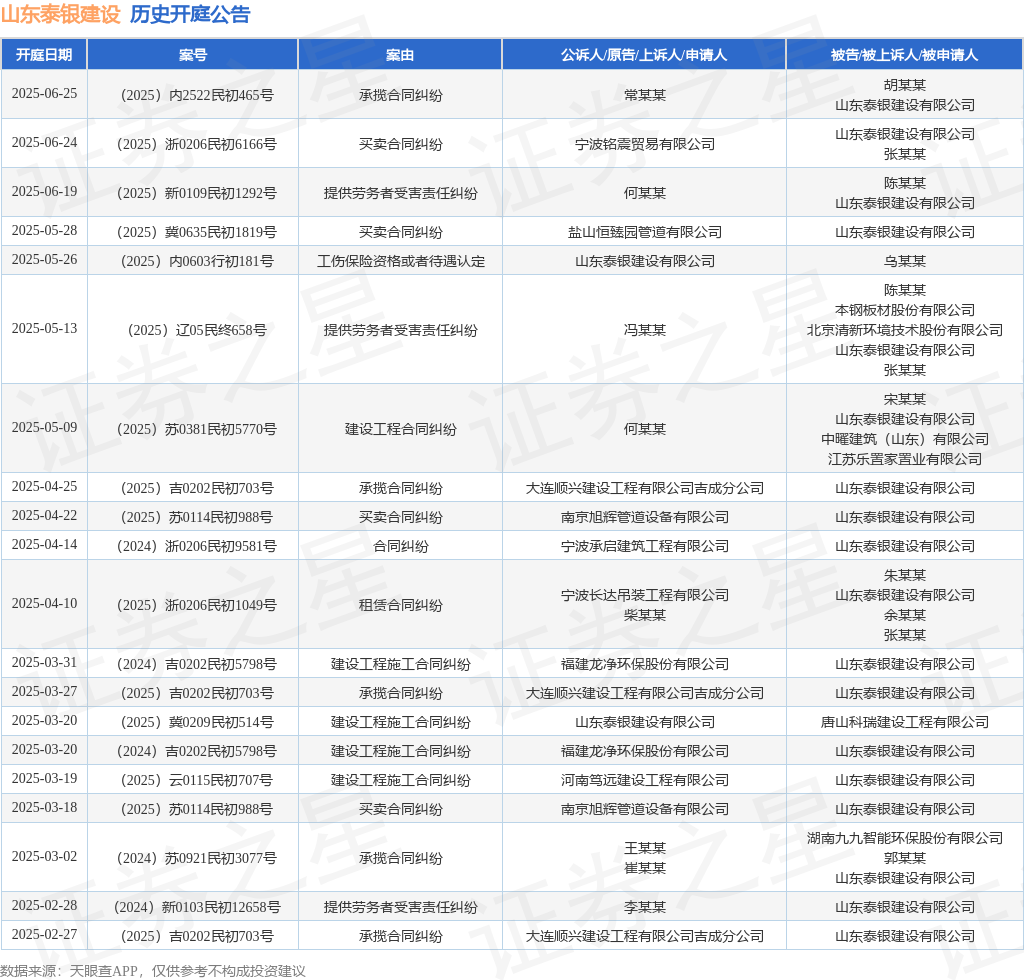
Task: Click defendant 朱某某
Action: pos(904,575)
